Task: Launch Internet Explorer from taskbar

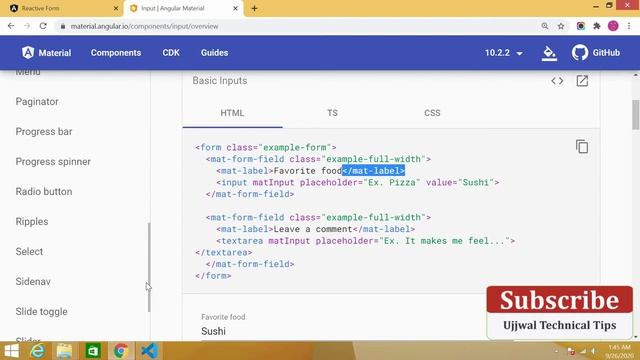Action: click(38, 351)
